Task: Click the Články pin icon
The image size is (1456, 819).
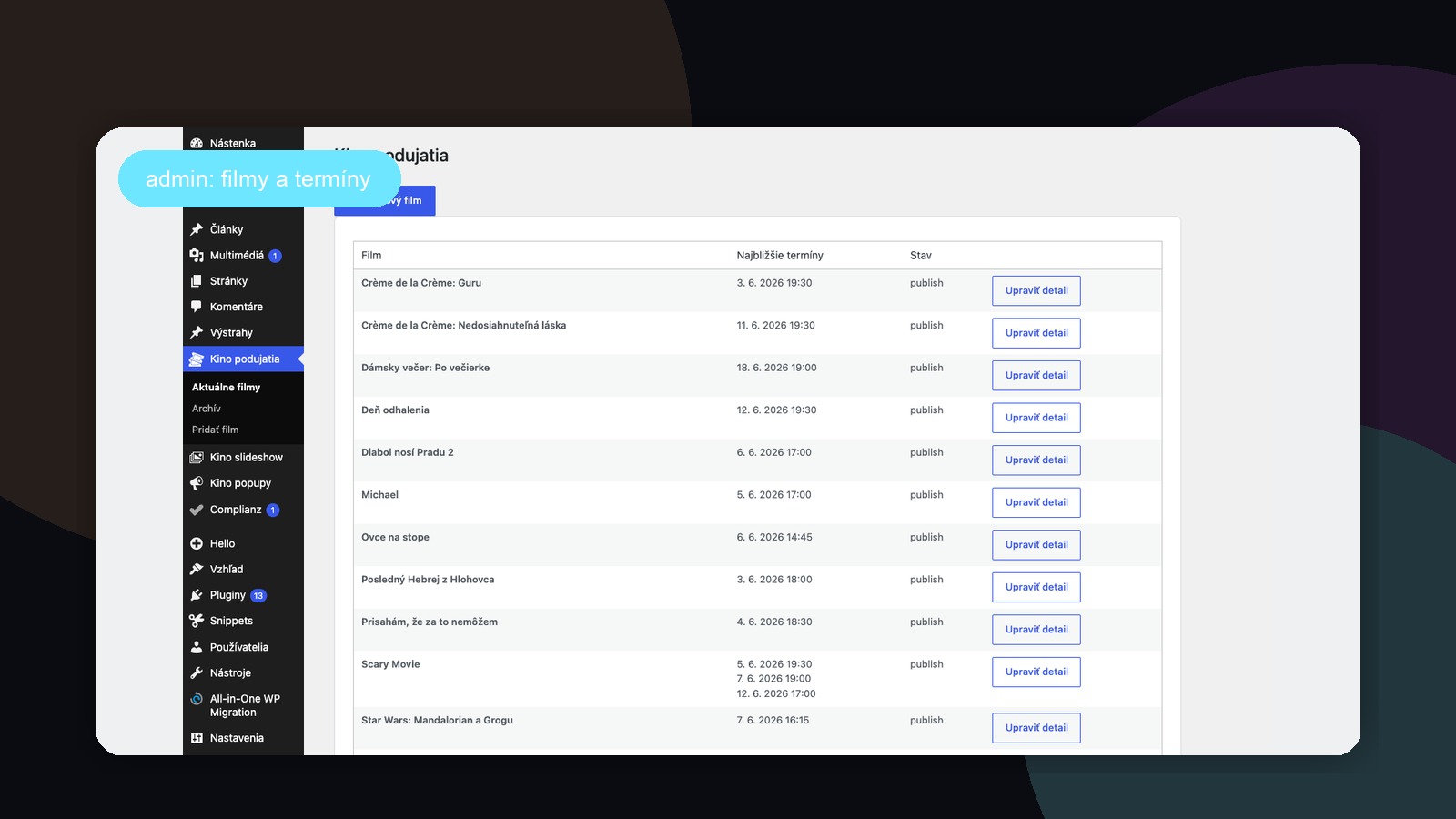Action: click(x=197, y=229)
